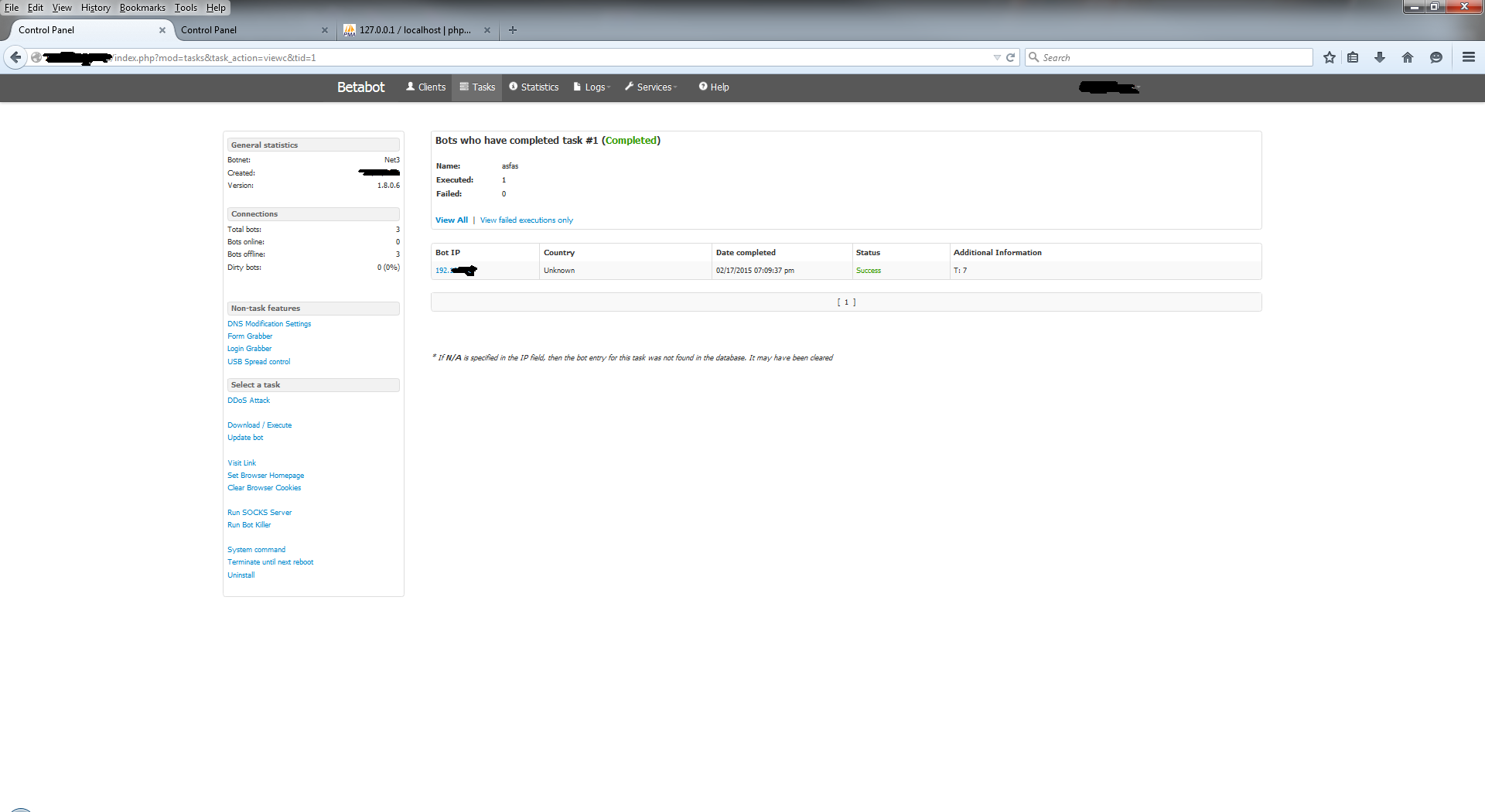Viewport: 1485px width, 812px height.
Task: Reload the current page
Action: (x=1010, y=57)
